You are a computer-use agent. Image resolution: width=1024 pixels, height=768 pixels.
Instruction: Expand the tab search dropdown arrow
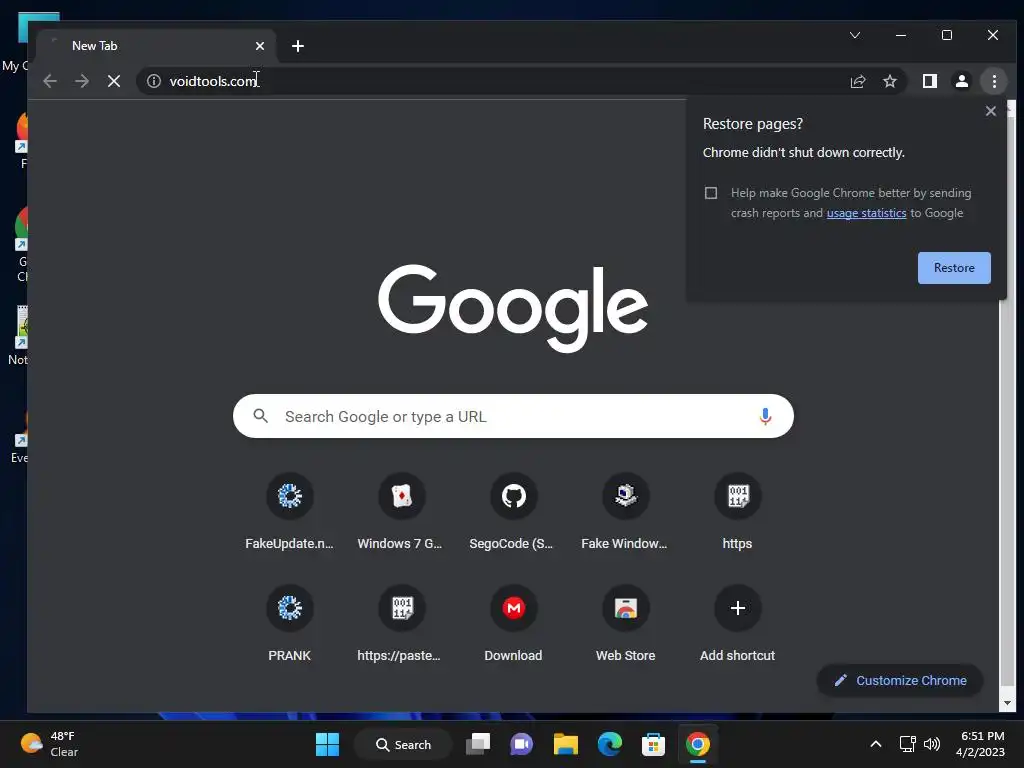coord(855,35)
